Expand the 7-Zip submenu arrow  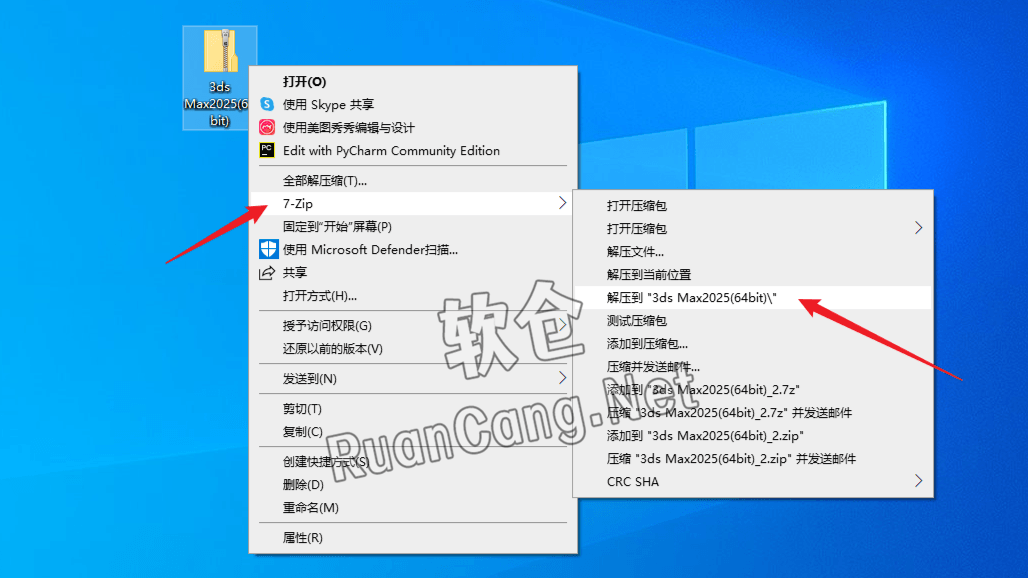[x=562, y=204]
